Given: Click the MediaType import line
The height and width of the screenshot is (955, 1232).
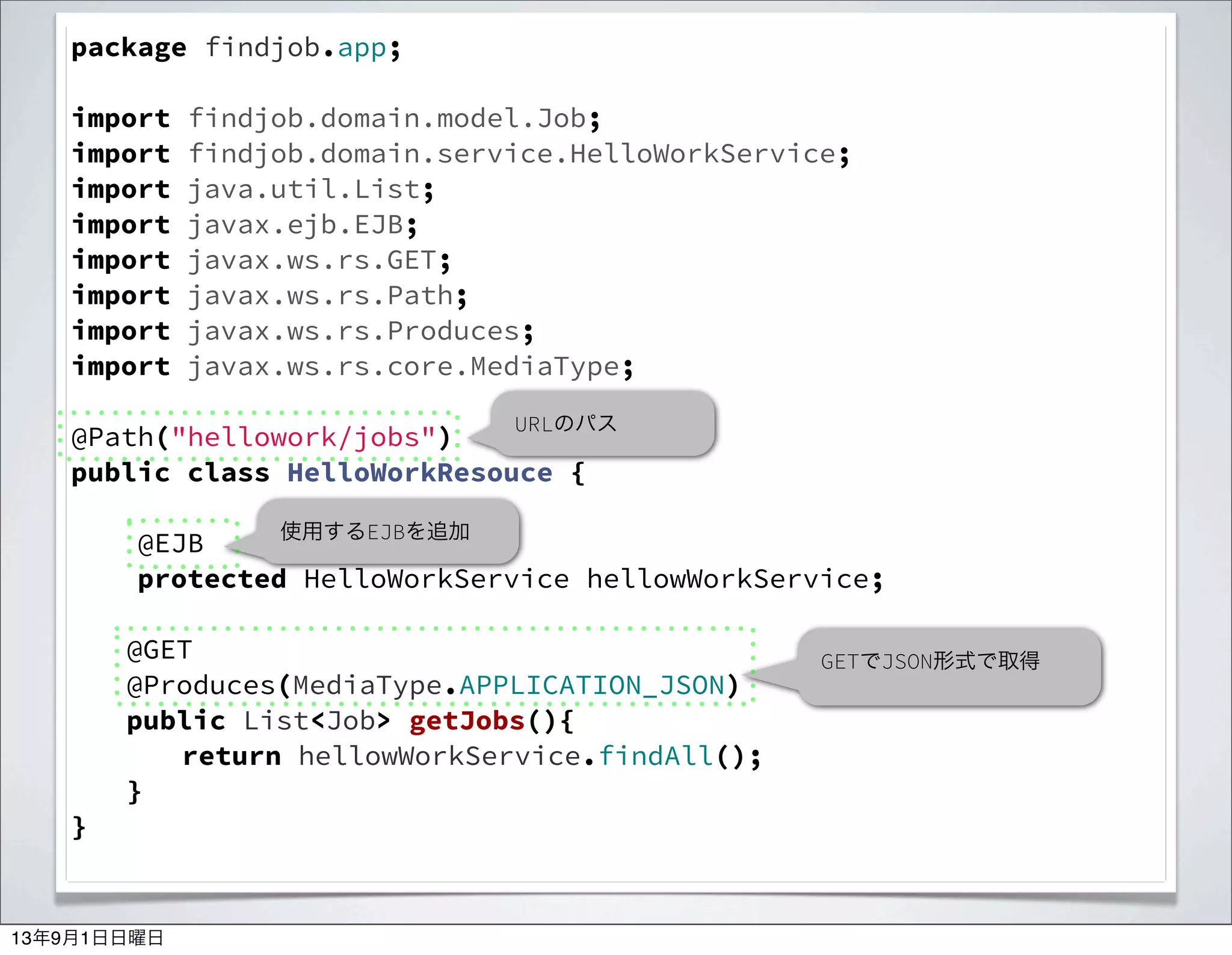Looking at the screenshot, I should point(353,367).
